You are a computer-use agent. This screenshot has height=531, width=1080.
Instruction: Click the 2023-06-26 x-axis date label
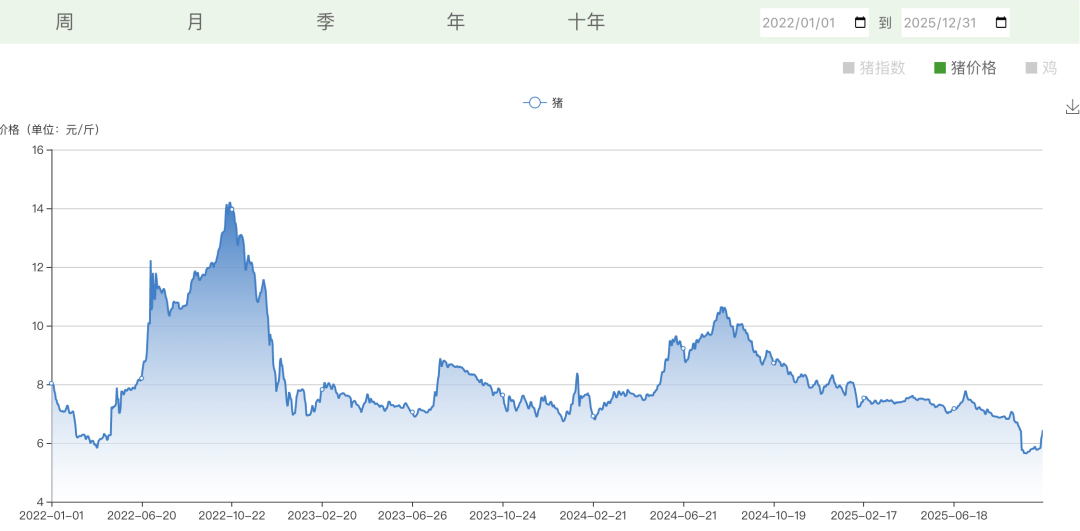412,515
